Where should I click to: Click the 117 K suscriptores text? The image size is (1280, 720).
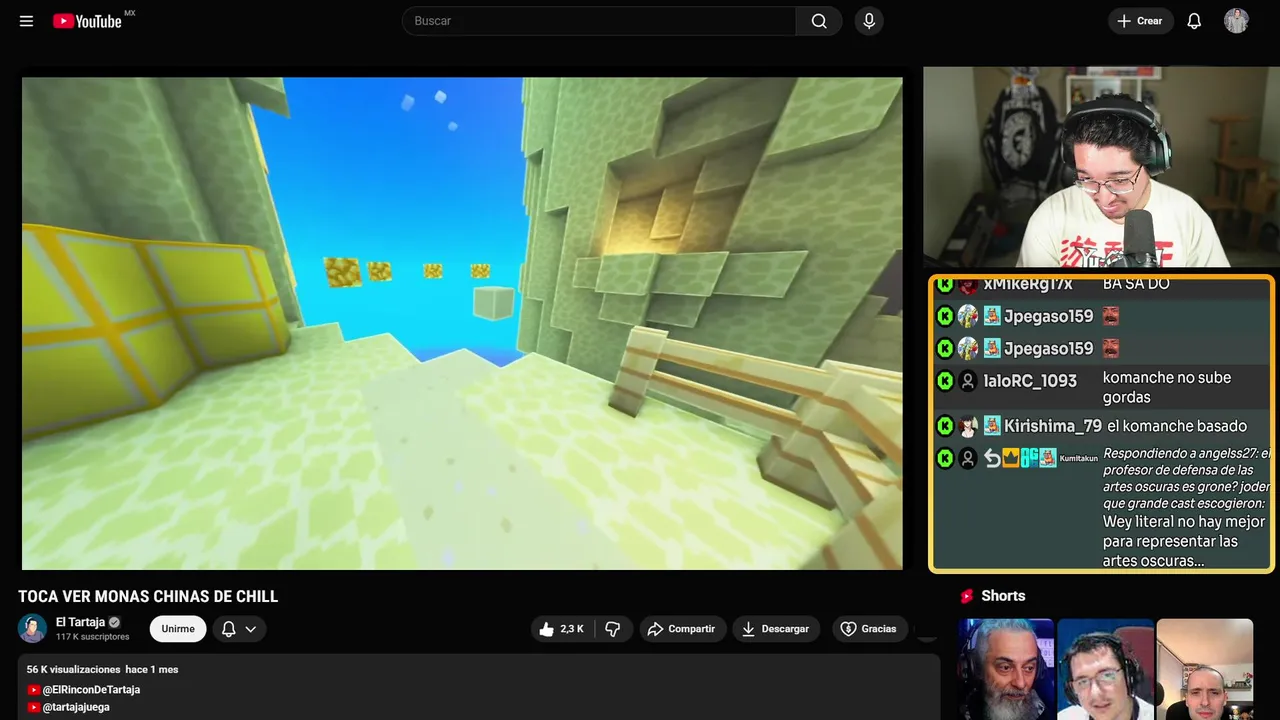pos(92,637)
